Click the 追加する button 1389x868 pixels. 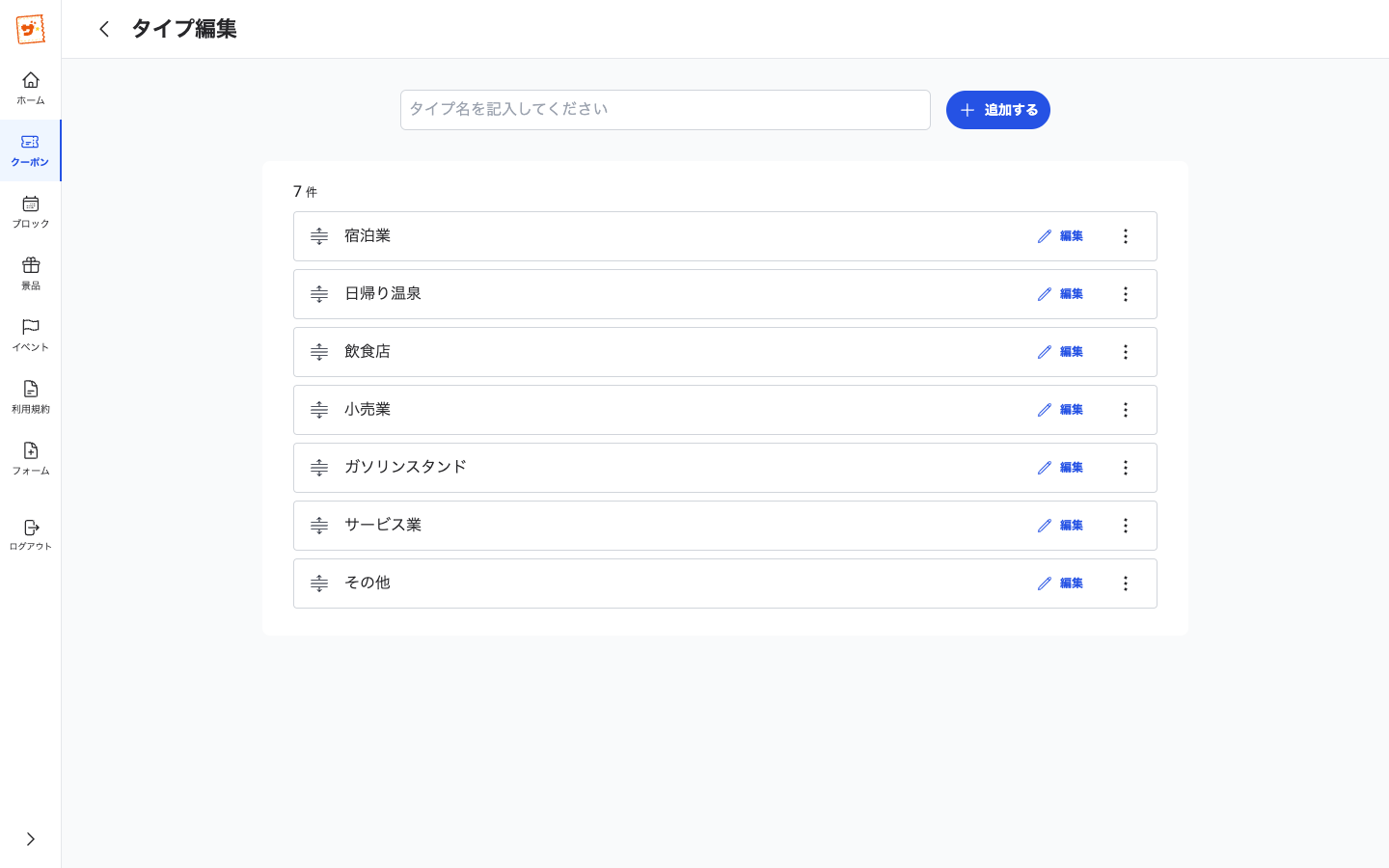pos(998,110)
